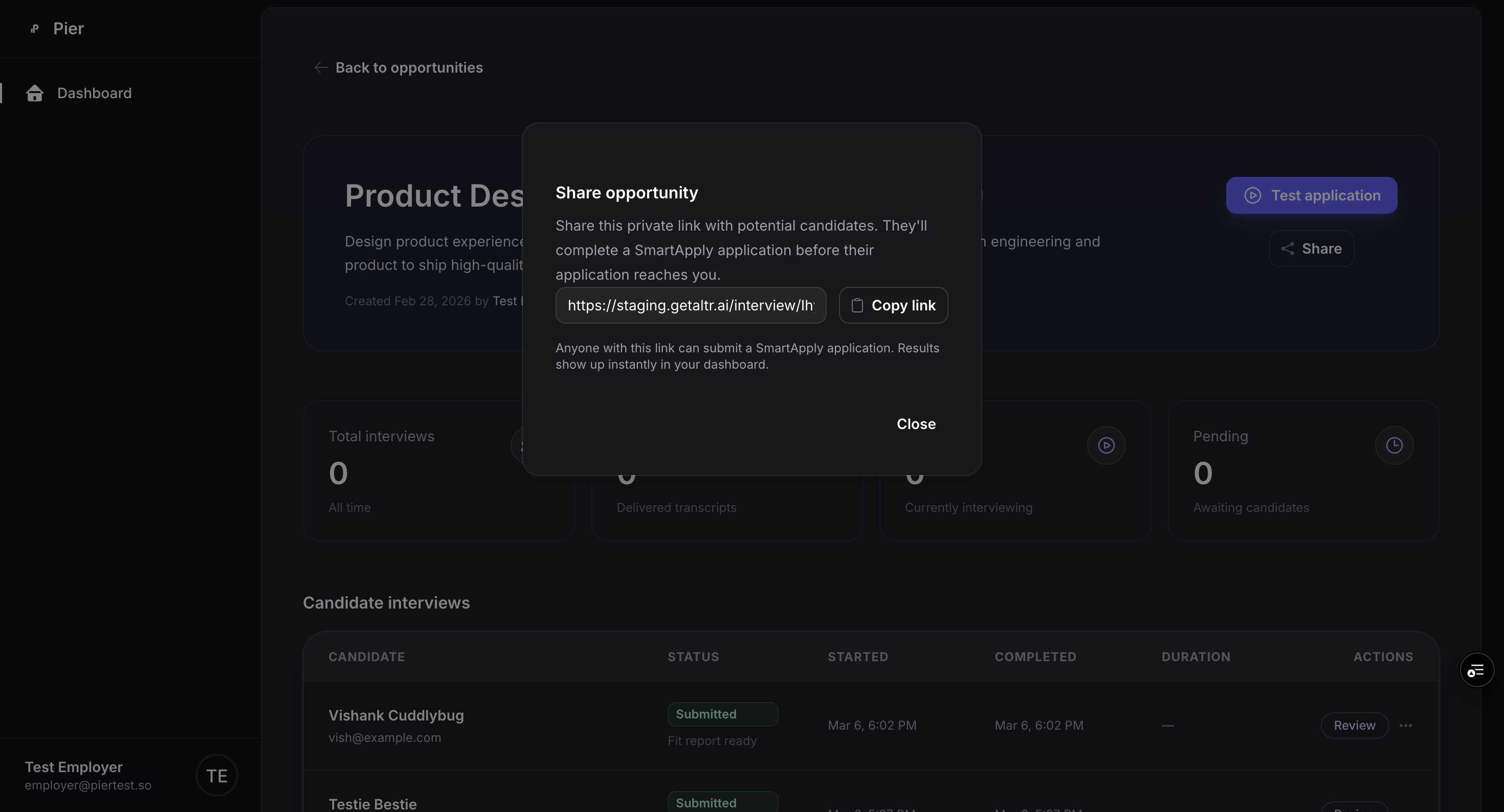1504x812 pixels.
Task: Click the Vishank Cuddlybug candidate name
Action: (x=396, y=716)
